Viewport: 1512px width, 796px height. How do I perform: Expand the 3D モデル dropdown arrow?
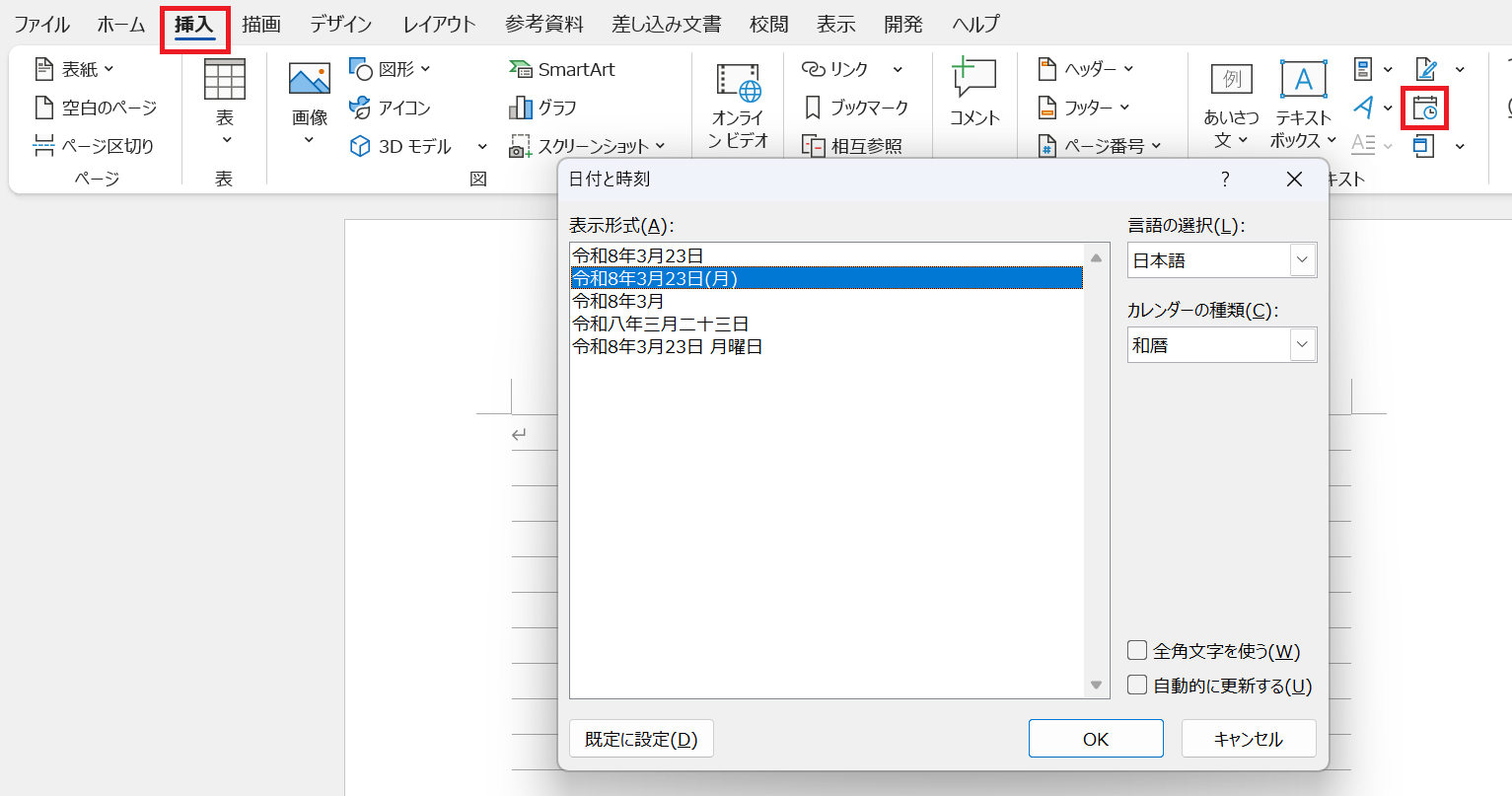(x=482, y=146)
